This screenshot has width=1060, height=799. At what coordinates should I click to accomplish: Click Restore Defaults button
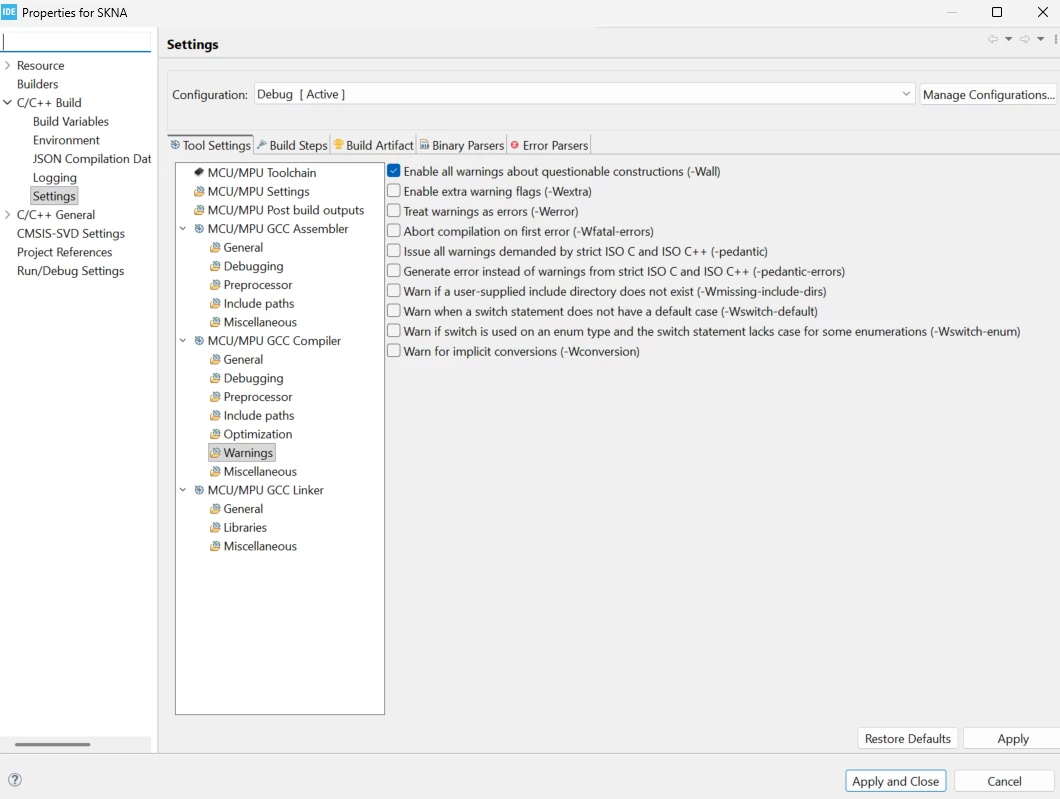pos(907,738)
